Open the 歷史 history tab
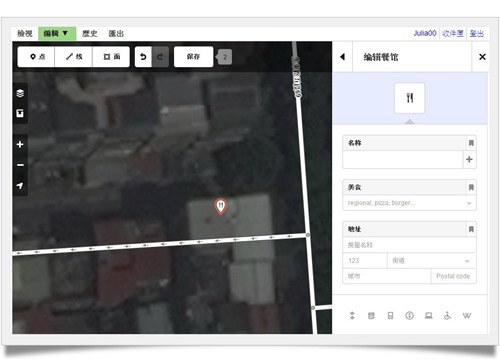 pyautogui.click(x=90, y=33)
